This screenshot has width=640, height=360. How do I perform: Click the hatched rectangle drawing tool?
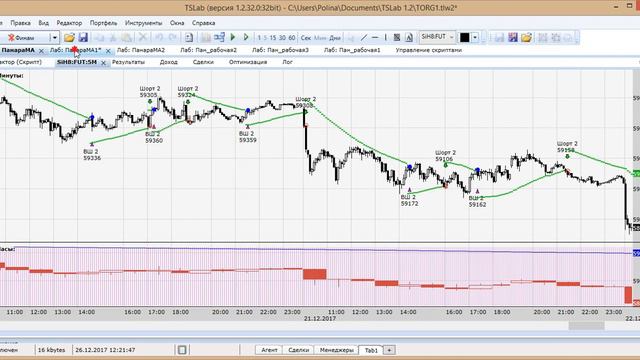point(397,38)
